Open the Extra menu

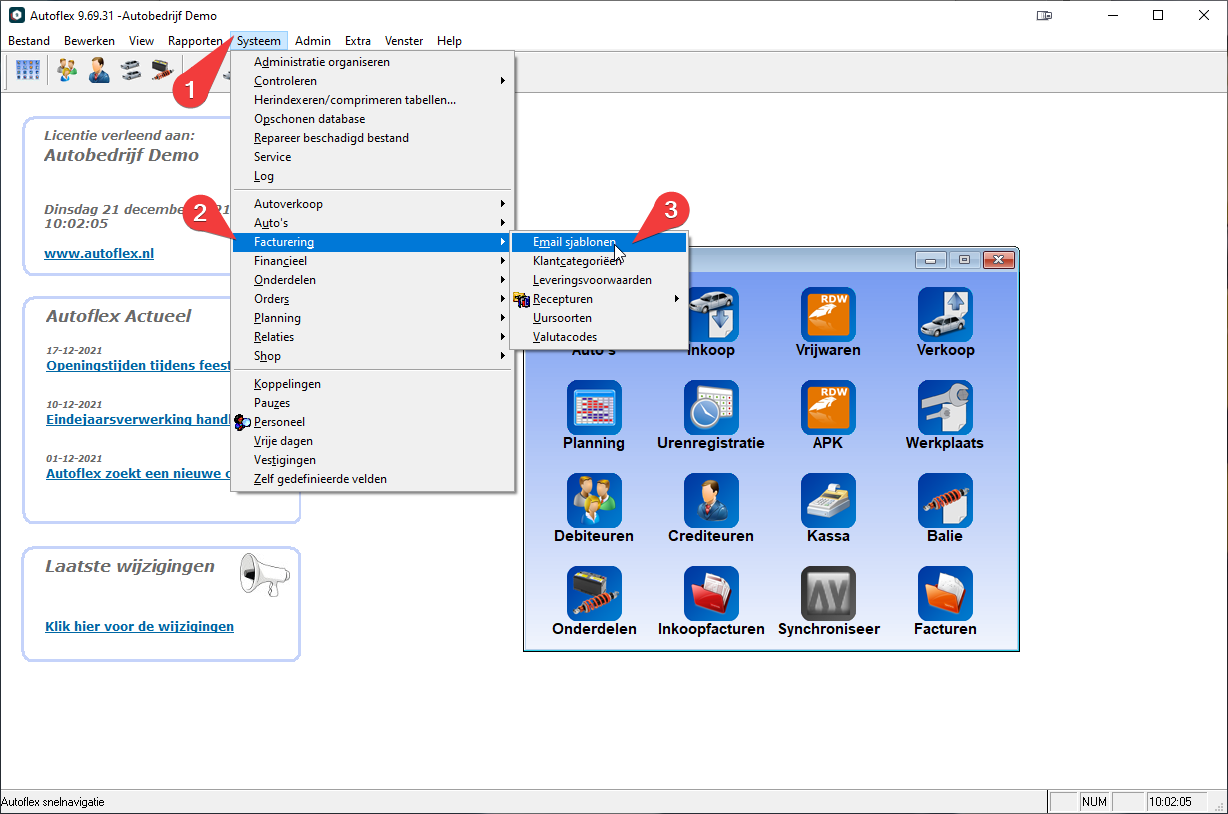click(358, 41)
